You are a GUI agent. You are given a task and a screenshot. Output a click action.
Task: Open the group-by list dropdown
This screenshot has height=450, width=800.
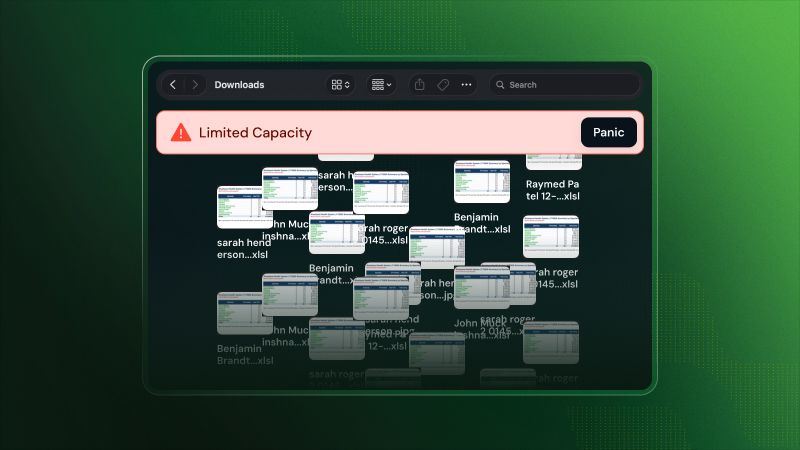point(381,85)
